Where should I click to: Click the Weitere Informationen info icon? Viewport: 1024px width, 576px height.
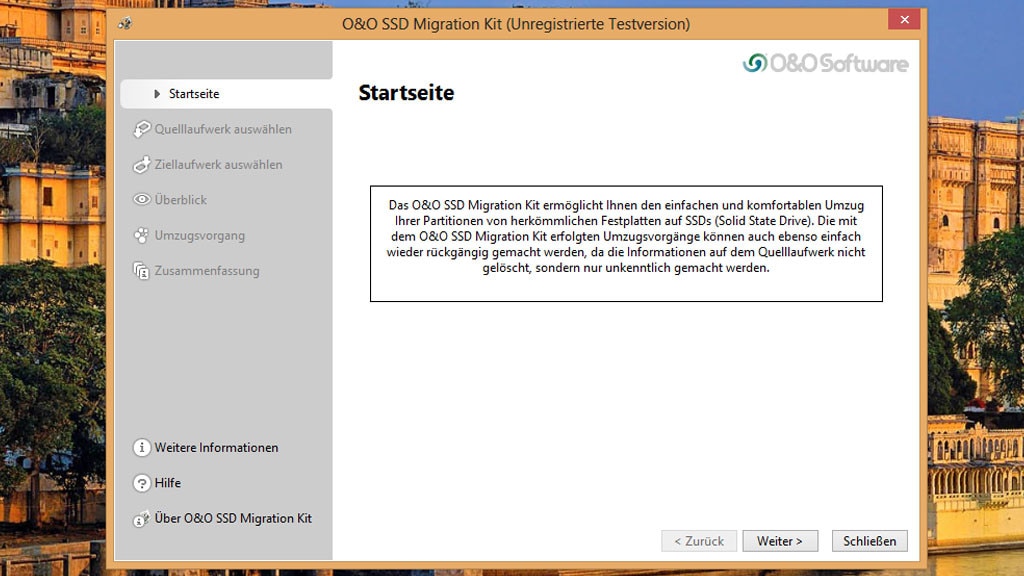coord(141,447)
